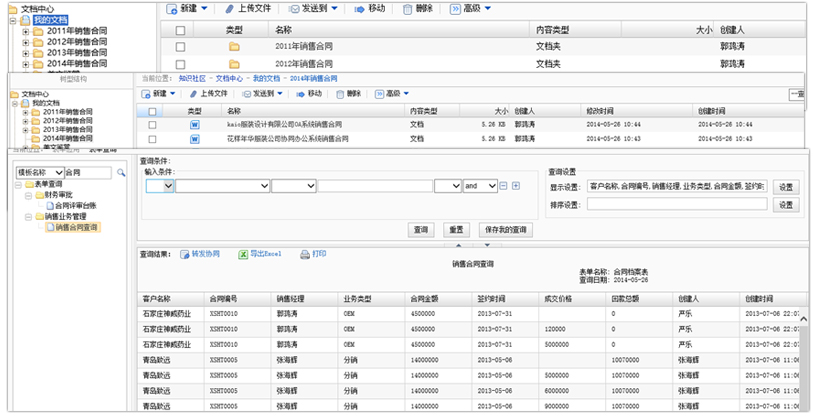Click the 查询 button
Image resolution: width=813 pixels, height=420 pixels.
(421, 230)
